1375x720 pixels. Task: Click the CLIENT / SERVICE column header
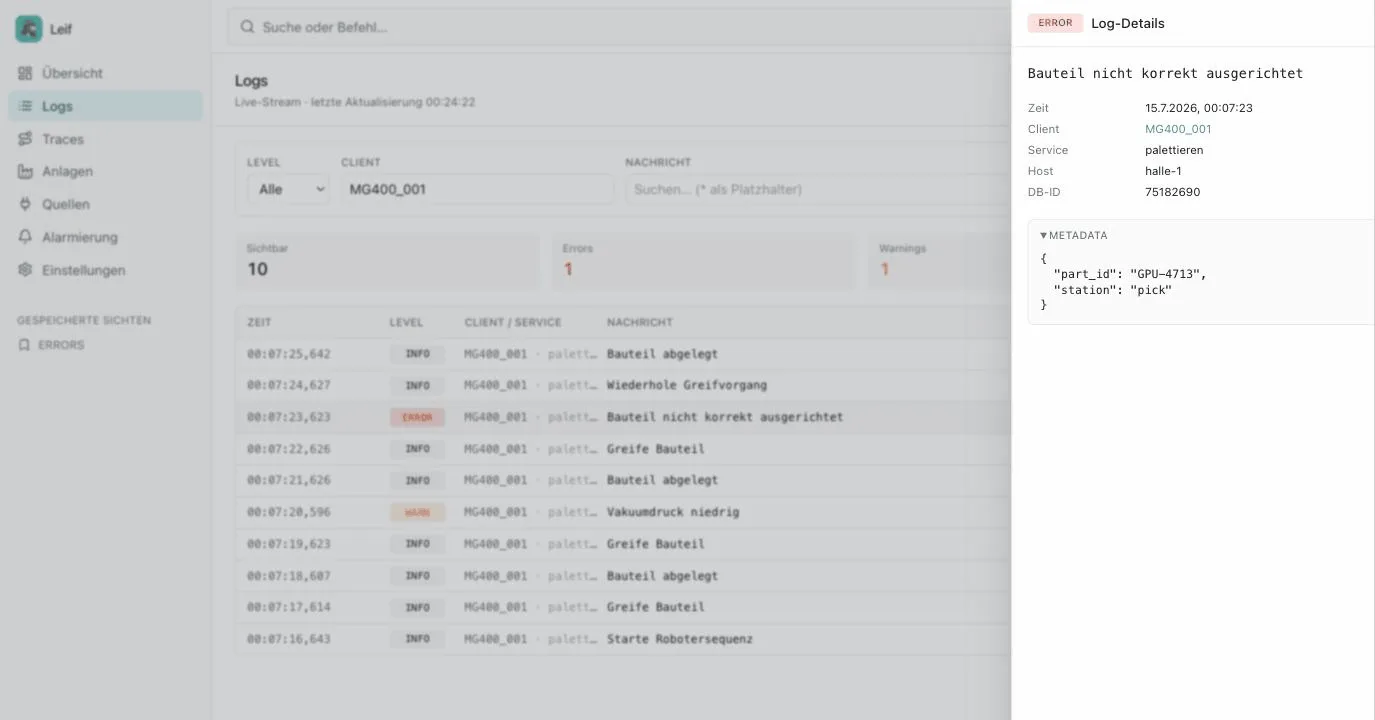(513, 323)
